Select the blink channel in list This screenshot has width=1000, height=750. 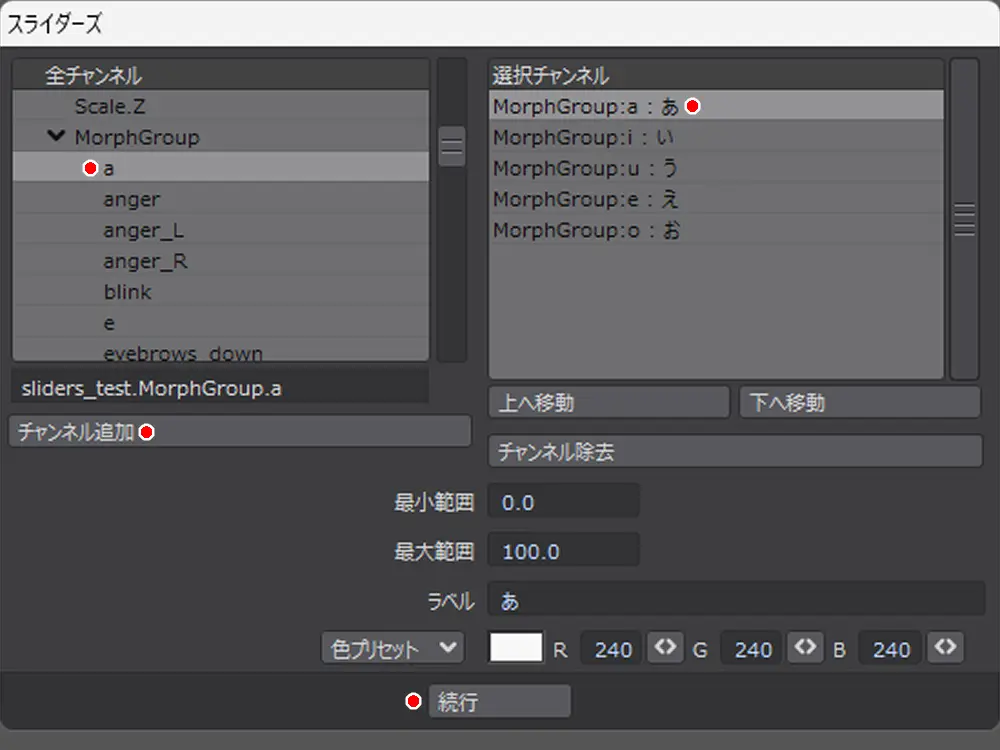coord(128,293)
